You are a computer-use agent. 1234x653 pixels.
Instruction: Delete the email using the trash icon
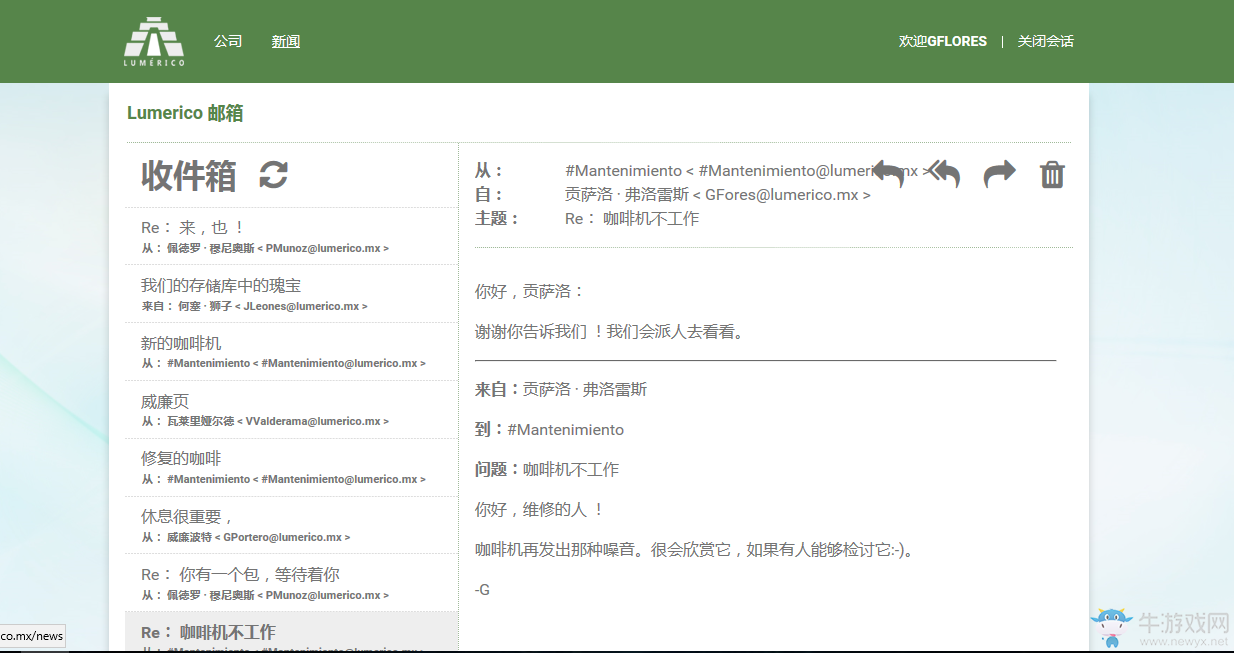[1052, 175]
